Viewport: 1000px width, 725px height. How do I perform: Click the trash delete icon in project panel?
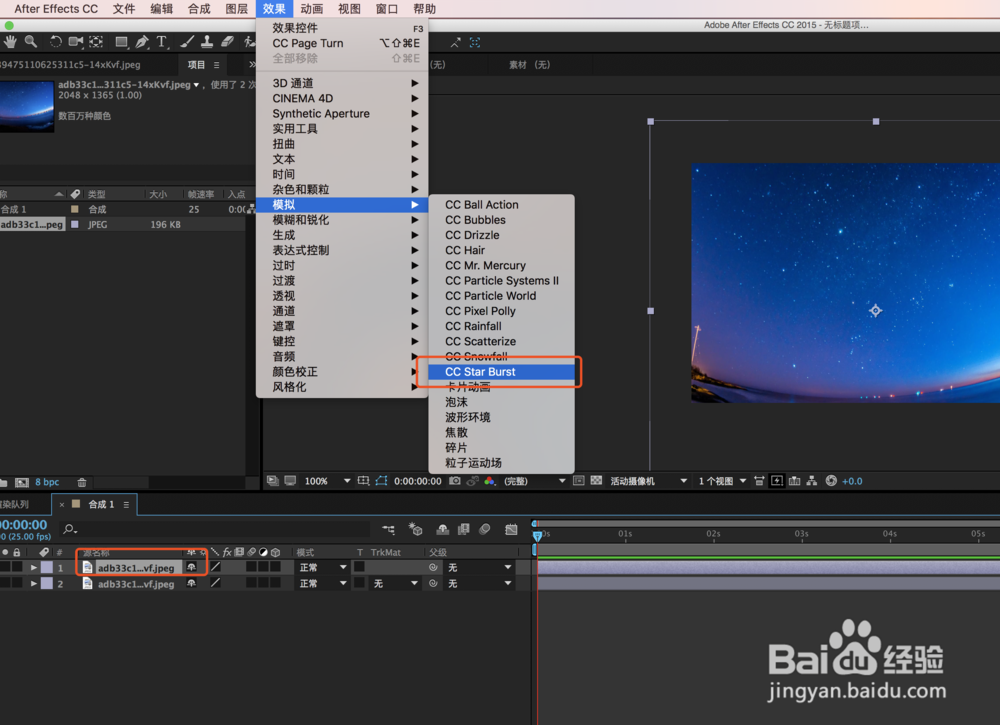click(x=82, y=482)
